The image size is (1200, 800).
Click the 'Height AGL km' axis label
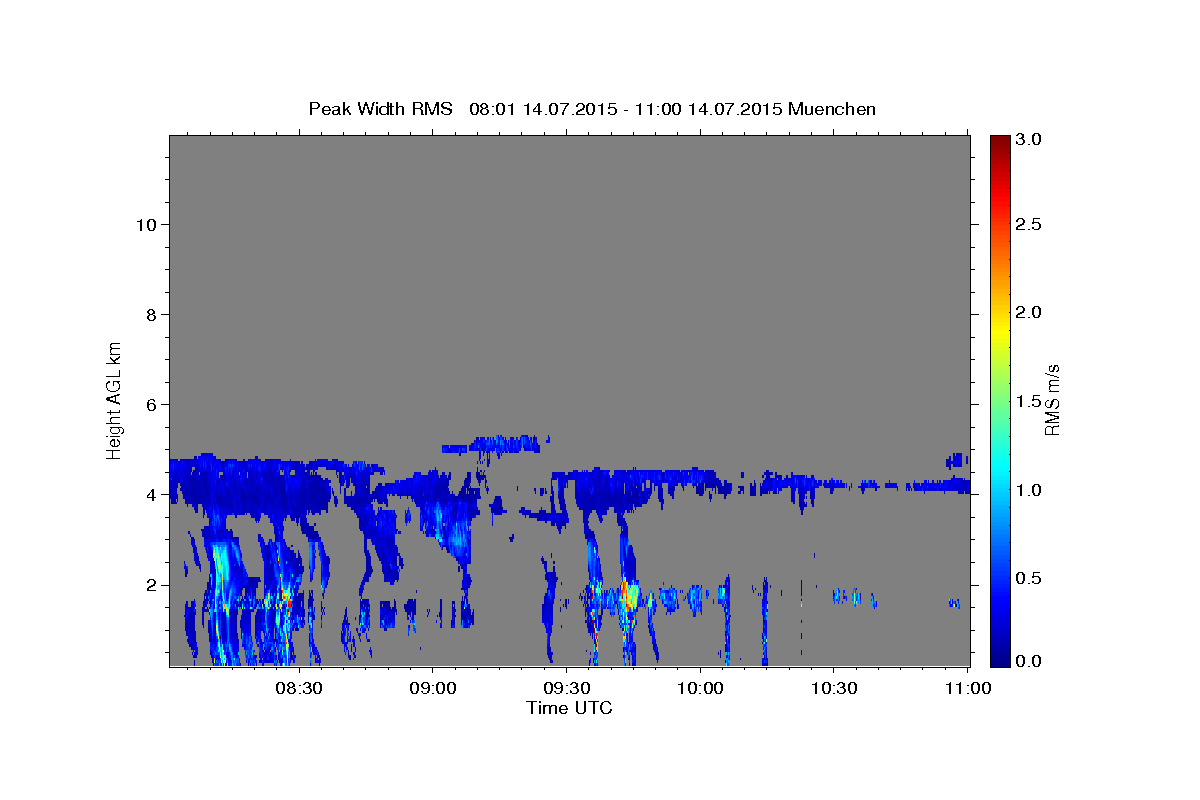pyautogui.click(x=114, y=400)
